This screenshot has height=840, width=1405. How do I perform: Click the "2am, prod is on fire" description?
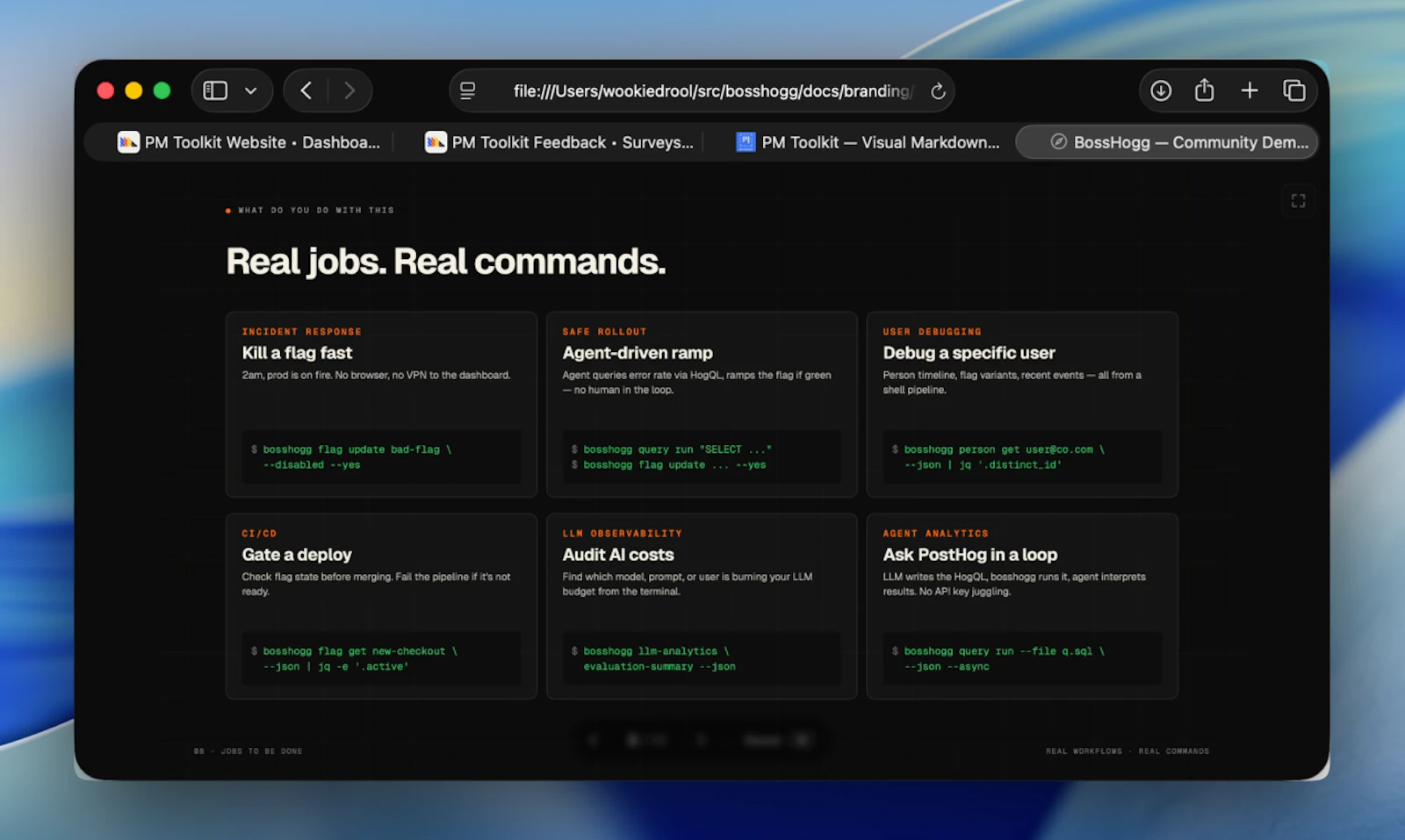tap(376, 376)
